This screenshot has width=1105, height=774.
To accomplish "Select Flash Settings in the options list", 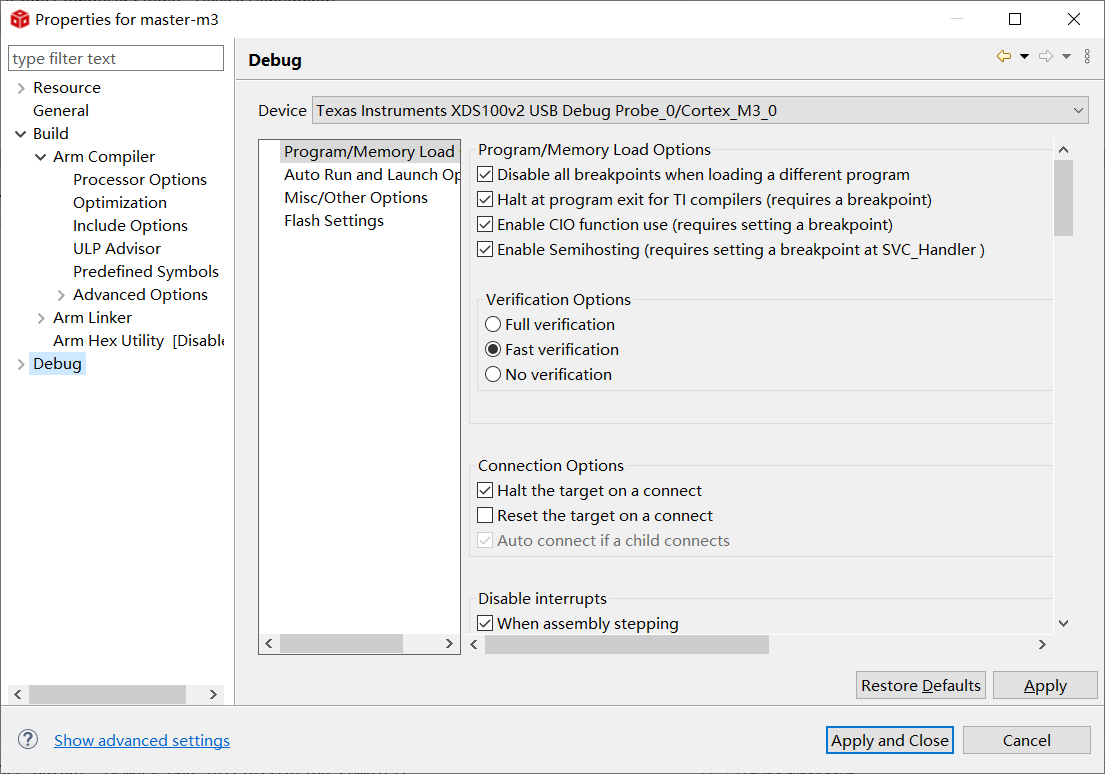I will click(x=334, y=221).
